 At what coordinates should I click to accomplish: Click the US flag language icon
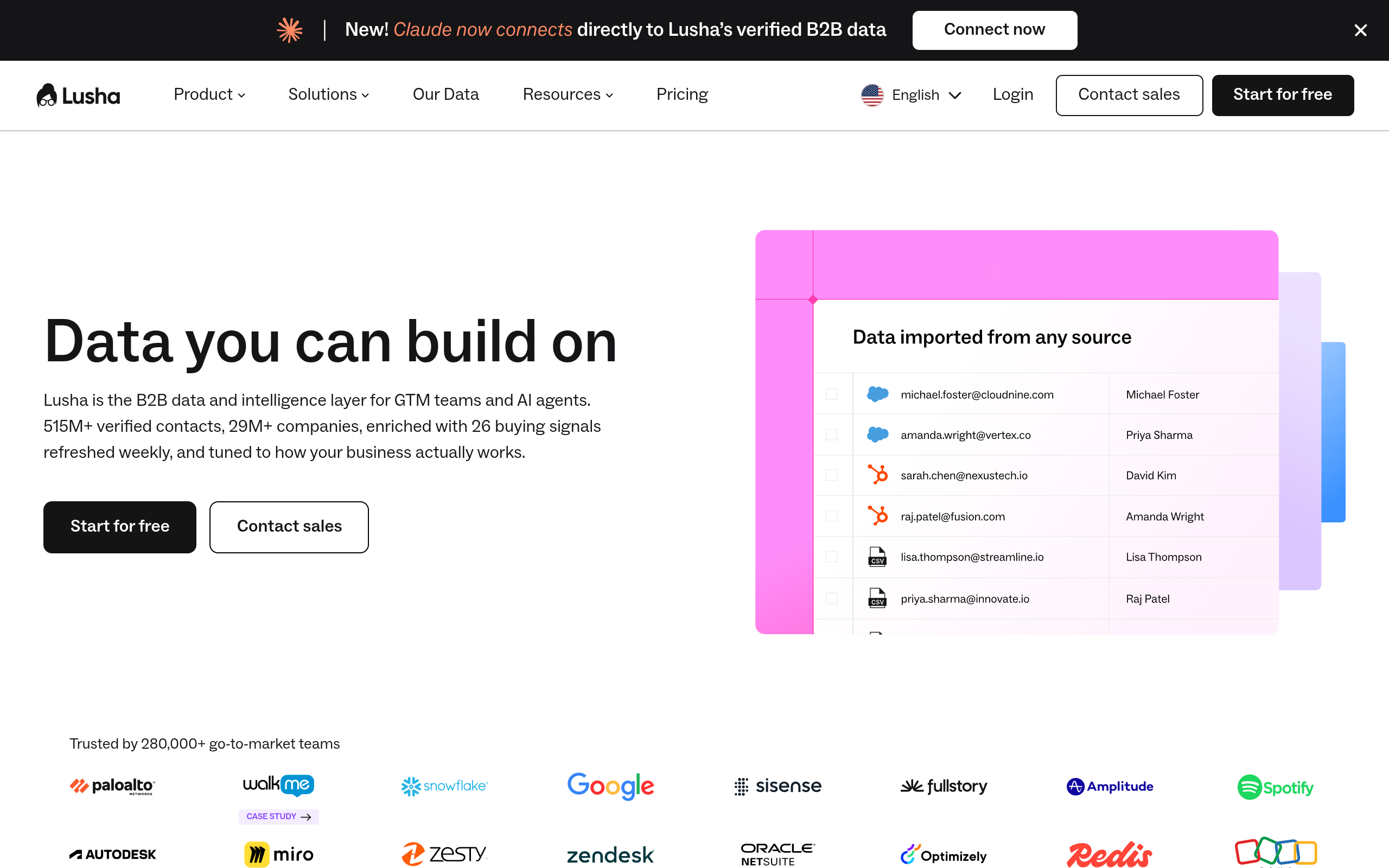coord(872,95)
